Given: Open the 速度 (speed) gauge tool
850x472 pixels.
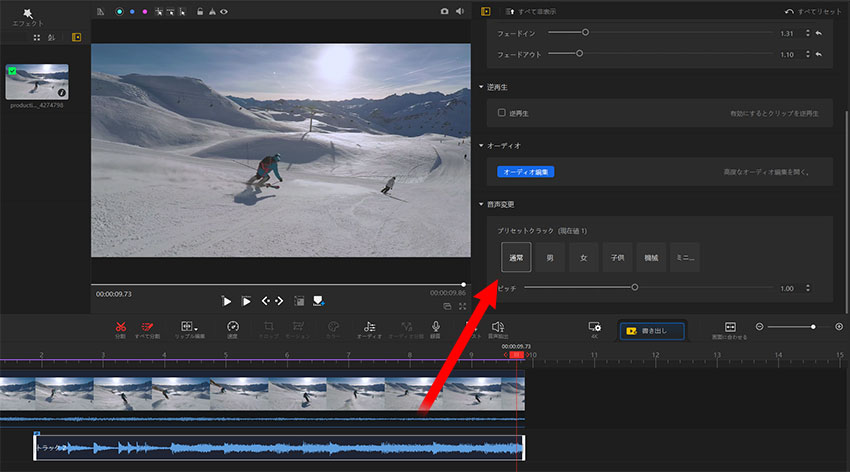Looking at the screenshot, I should [x=233, y=329].
